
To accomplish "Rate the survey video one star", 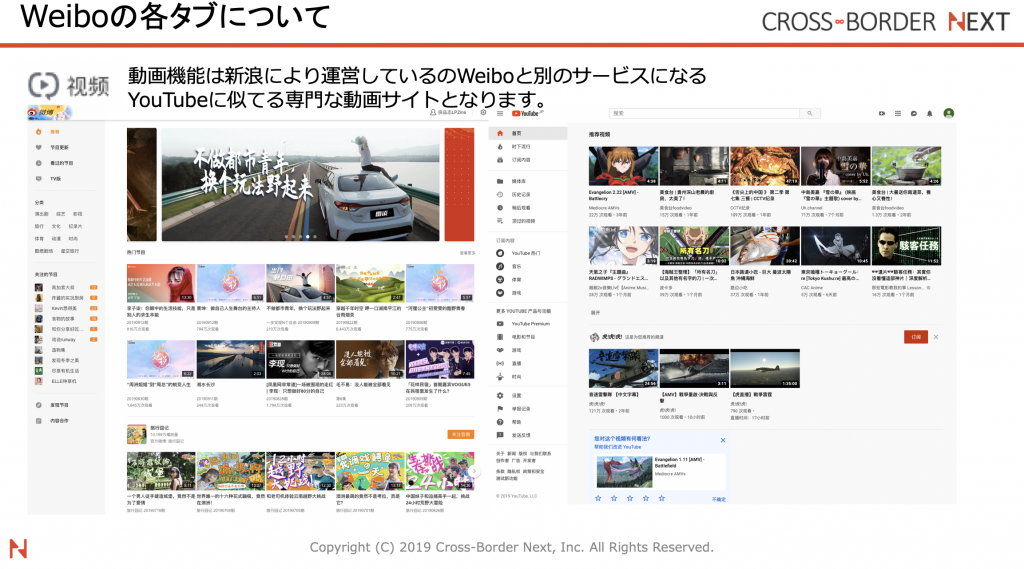I will pos(598,498).
